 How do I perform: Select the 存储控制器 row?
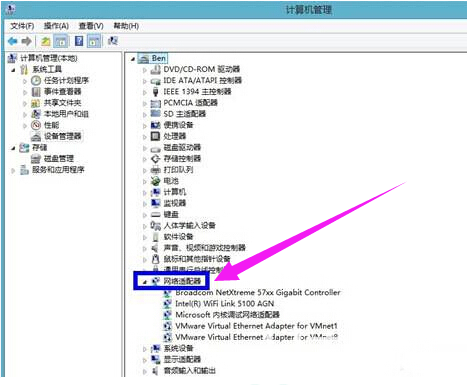pyautogui.click(x=182, y=159)
